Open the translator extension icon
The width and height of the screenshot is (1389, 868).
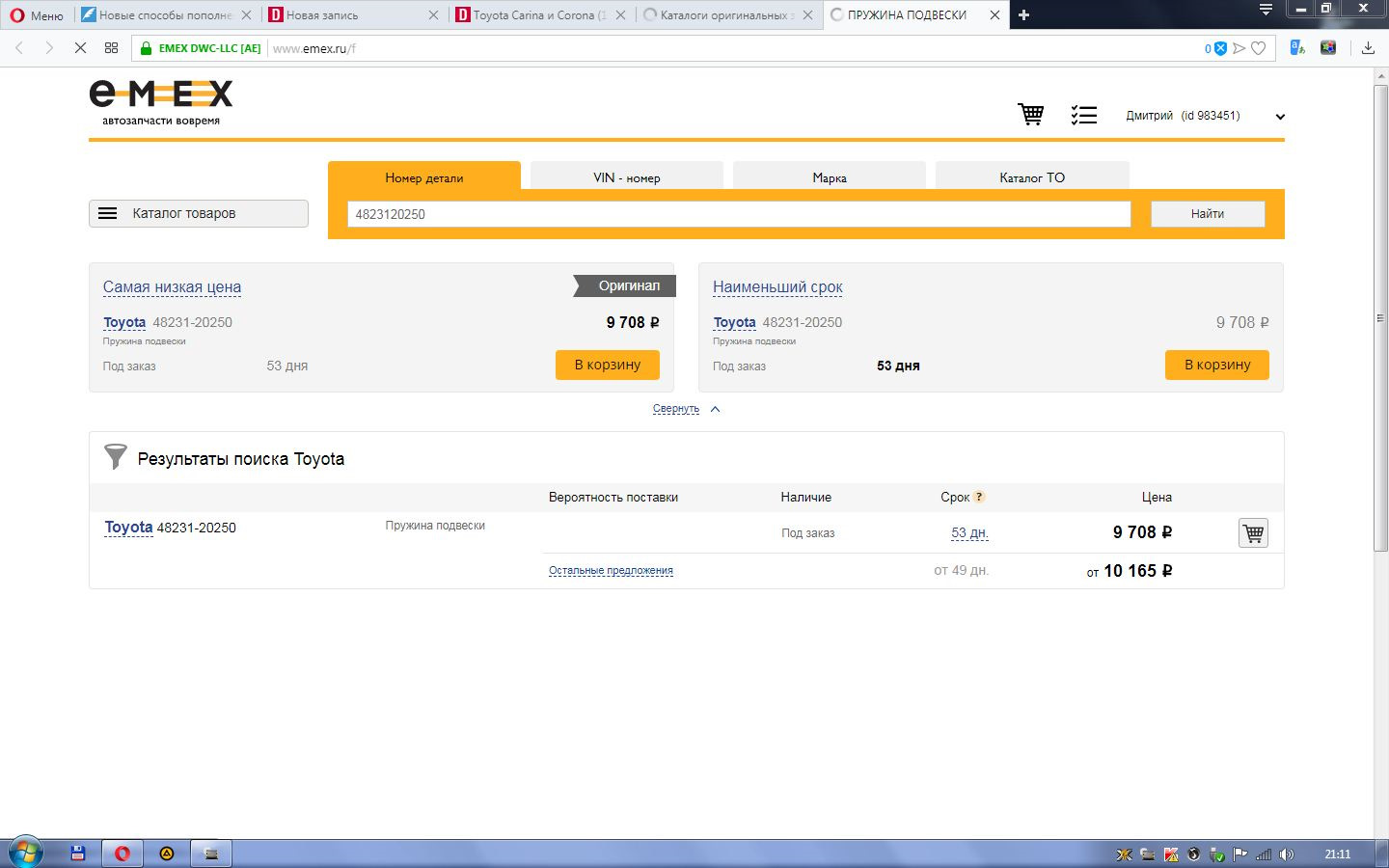(1297, 47)
